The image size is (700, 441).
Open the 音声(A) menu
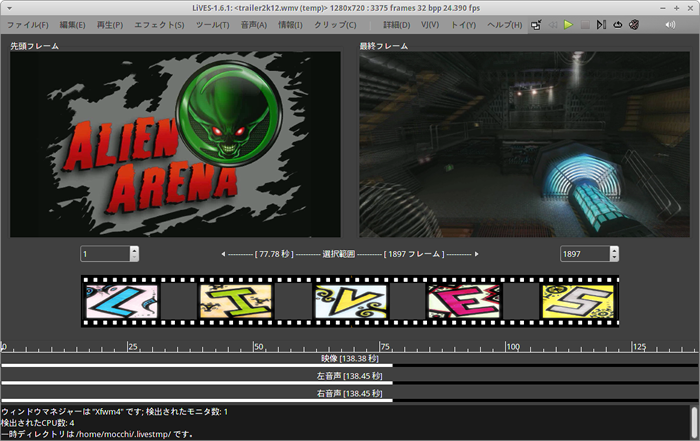[254, 25]
